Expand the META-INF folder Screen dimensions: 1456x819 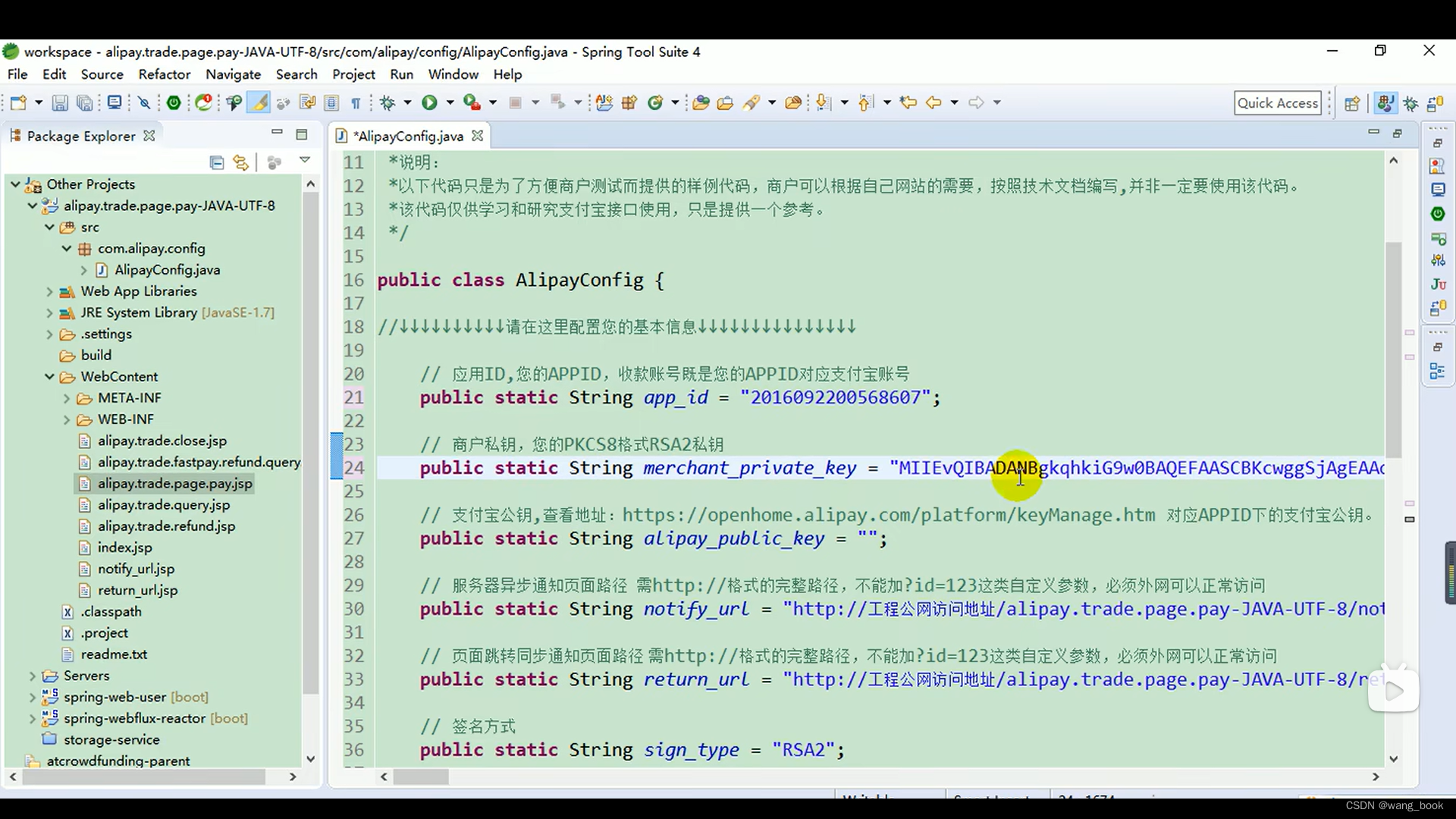(x=66, y=398)
